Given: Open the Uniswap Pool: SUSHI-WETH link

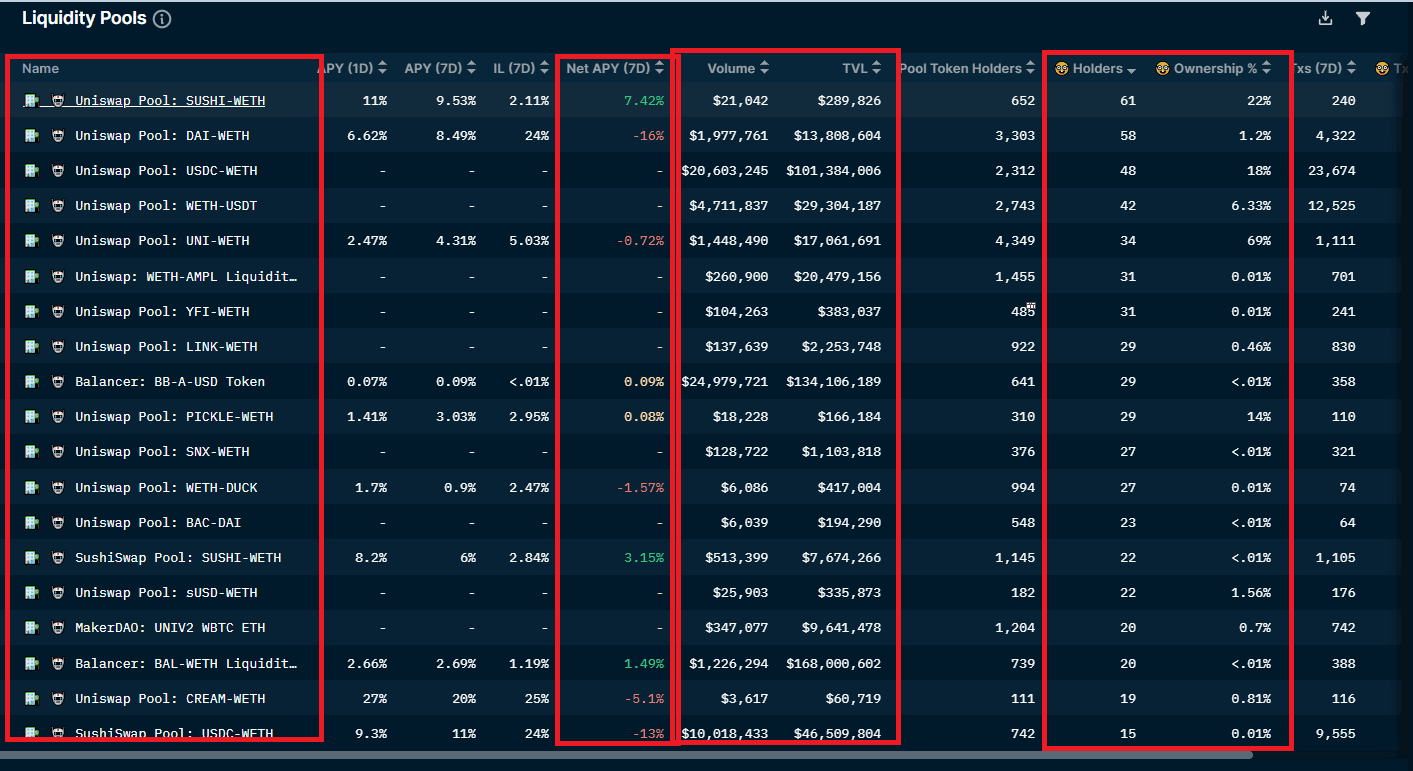Looking at the screenshot, I should pyautogui.click(x=170, y=101).
